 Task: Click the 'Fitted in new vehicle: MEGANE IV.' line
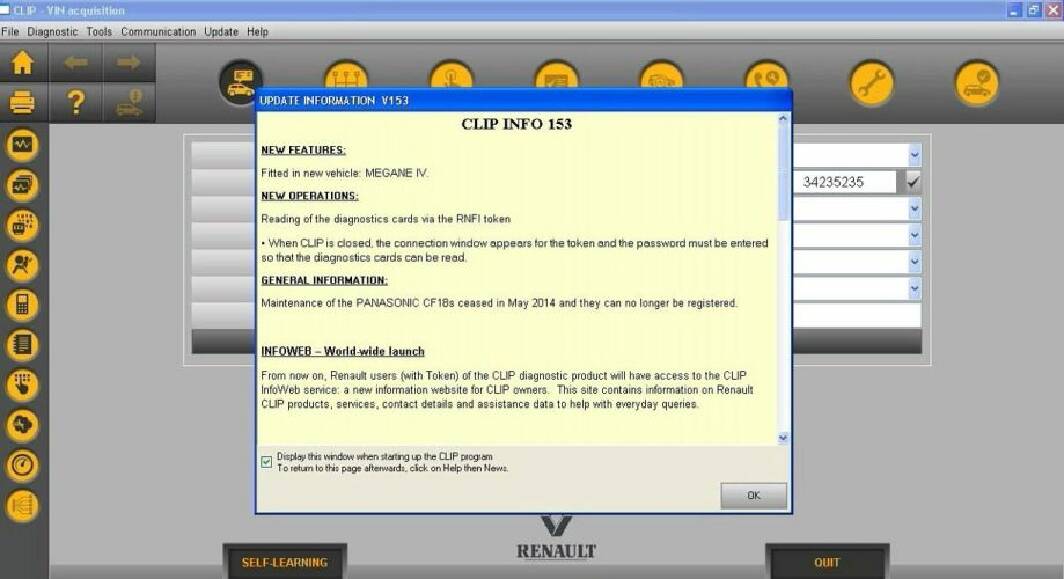coord(345,173)
